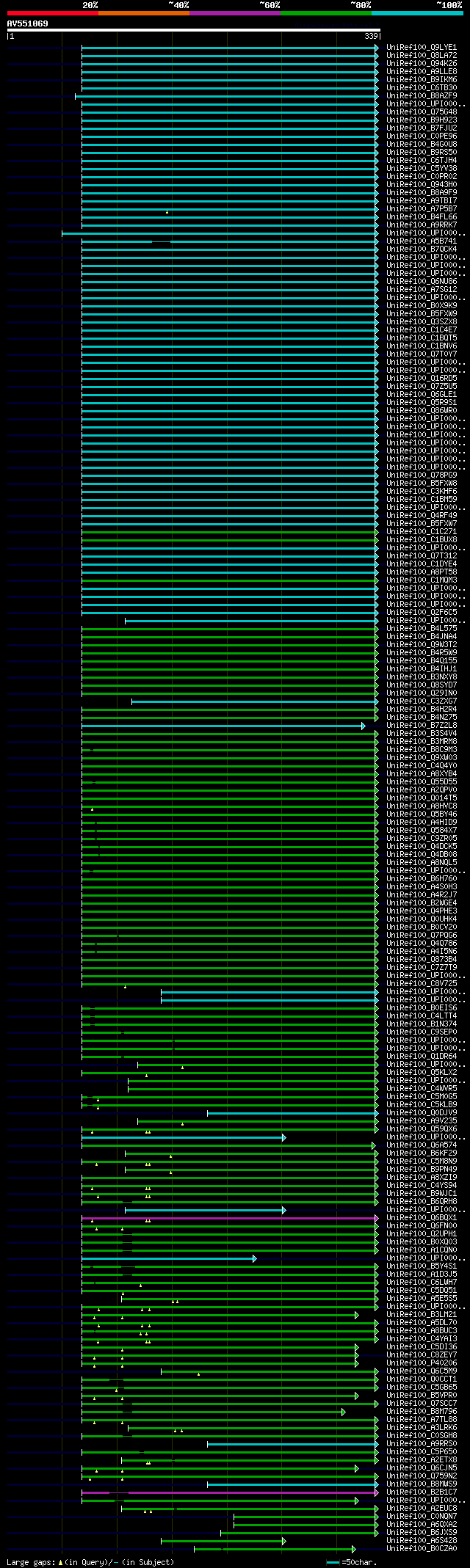Open hit UniRef100_A9LLE8
The width and height of the screenshot is (470, 1568).
[422, 72]
